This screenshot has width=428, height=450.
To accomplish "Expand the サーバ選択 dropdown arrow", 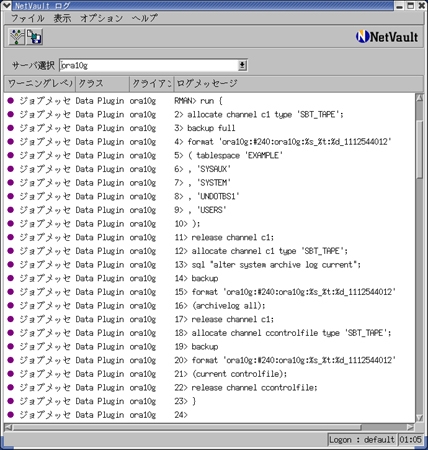I will [242, 65].
